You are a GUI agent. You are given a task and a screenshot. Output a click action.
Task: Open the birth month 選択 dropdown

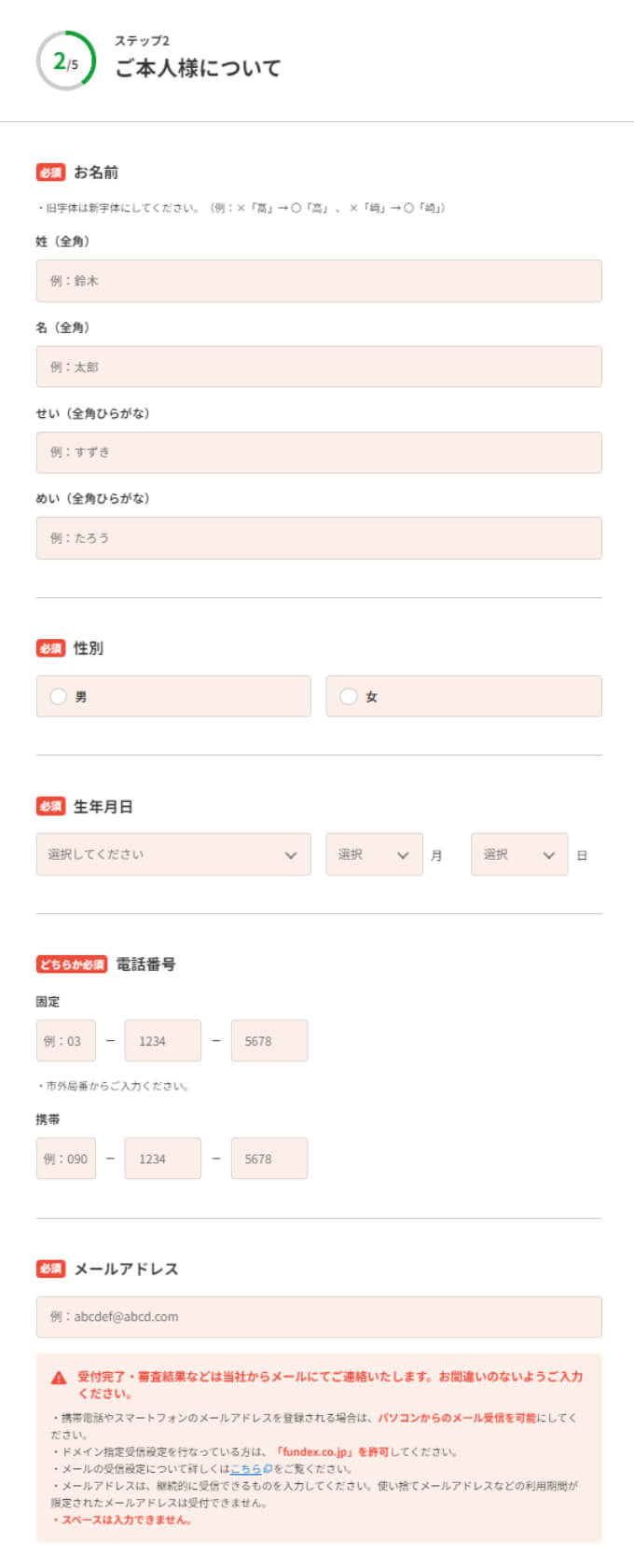(373, 853)
